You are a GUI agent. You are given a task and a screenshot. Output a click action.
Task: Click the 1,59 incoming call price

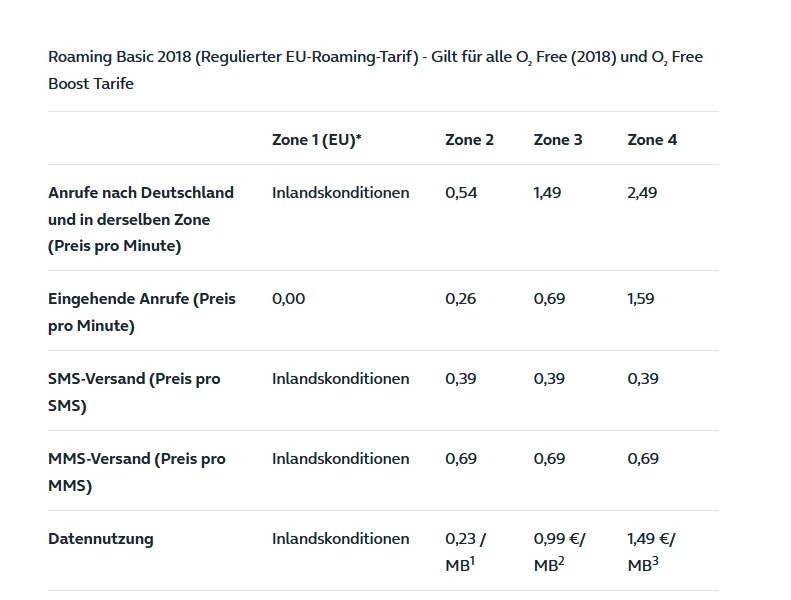[641, 299]
